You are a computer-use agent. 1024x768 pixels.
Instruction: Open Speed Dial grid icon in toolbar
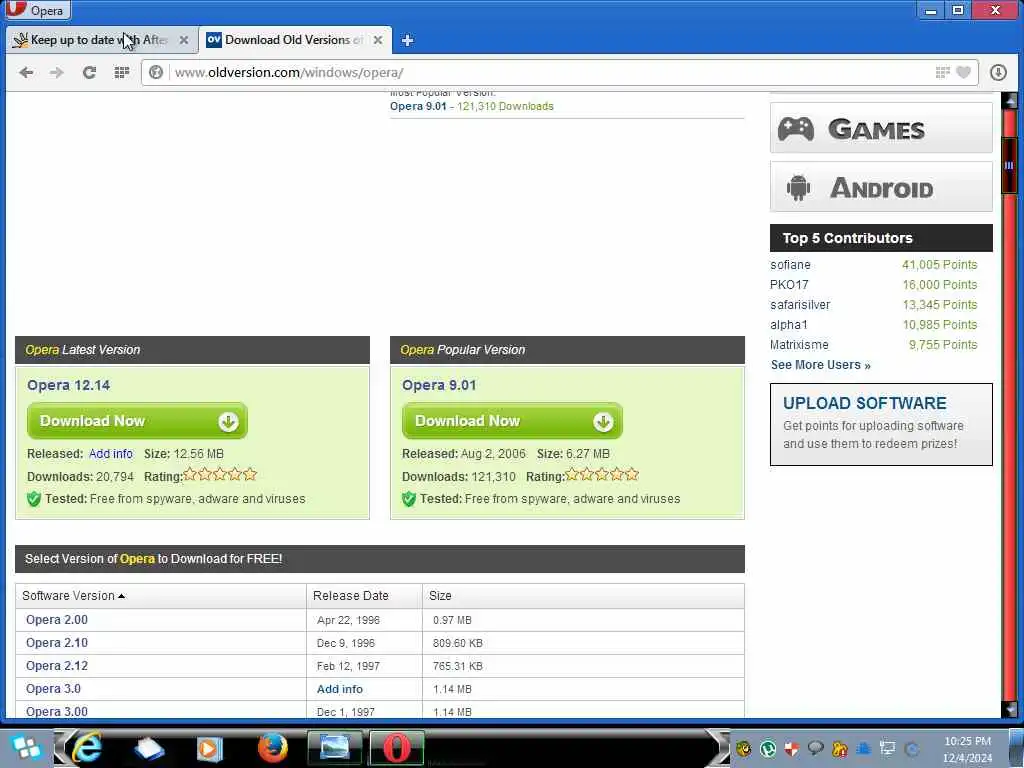121,72
